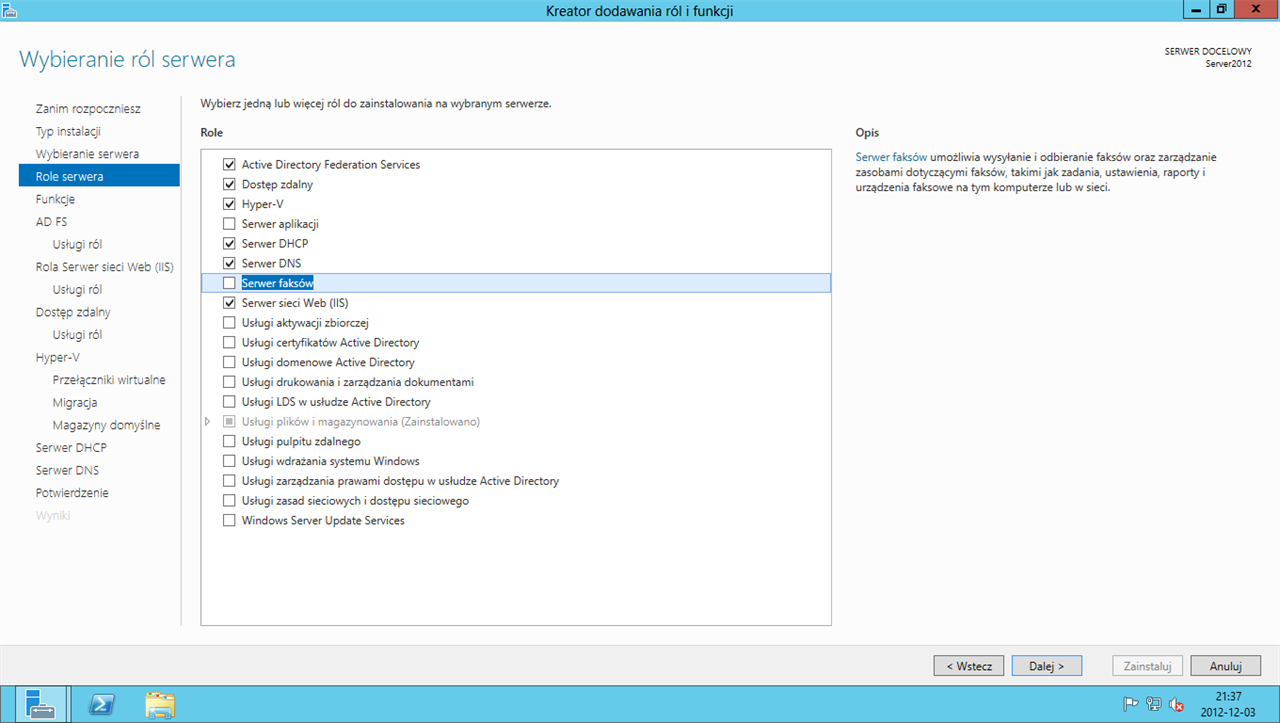Open Przełączniki wirtualne step

pos(109,380)
